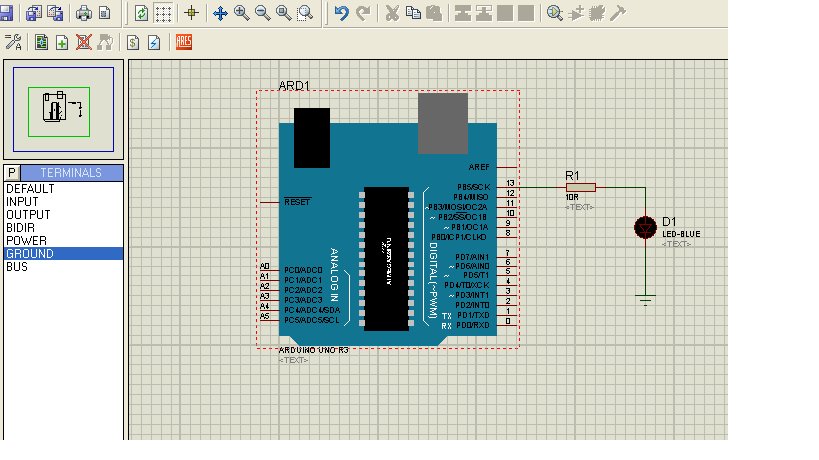Toggle the false origin crosshair
Image resolution: width=819 pixels, height=460 pixels.
pos(191,13)
